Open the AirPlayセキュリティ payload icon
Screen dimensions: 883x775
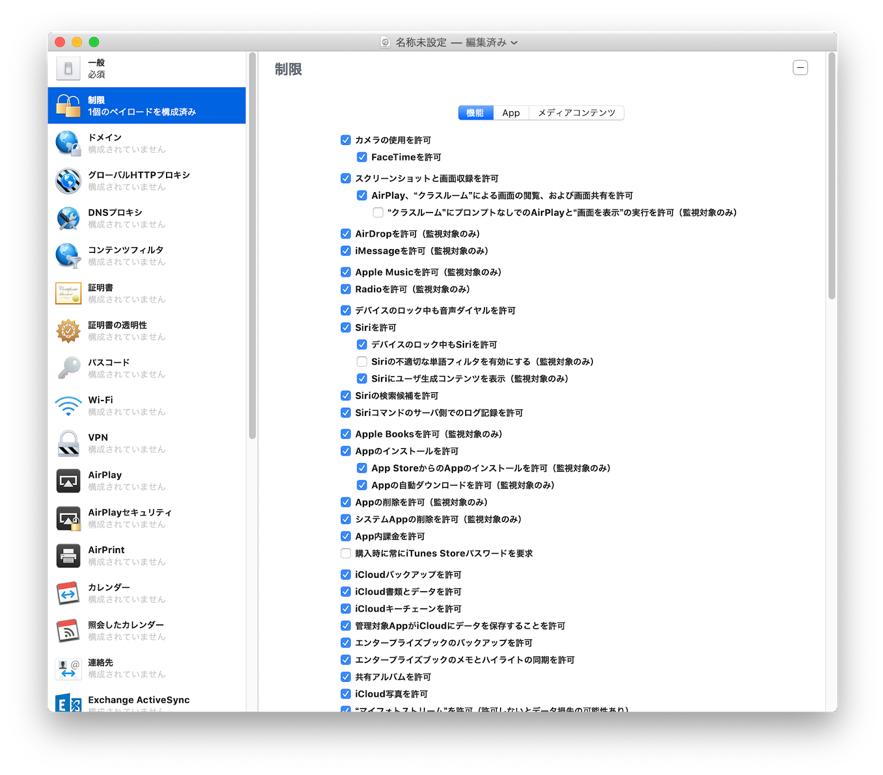(x=70, y=518)
